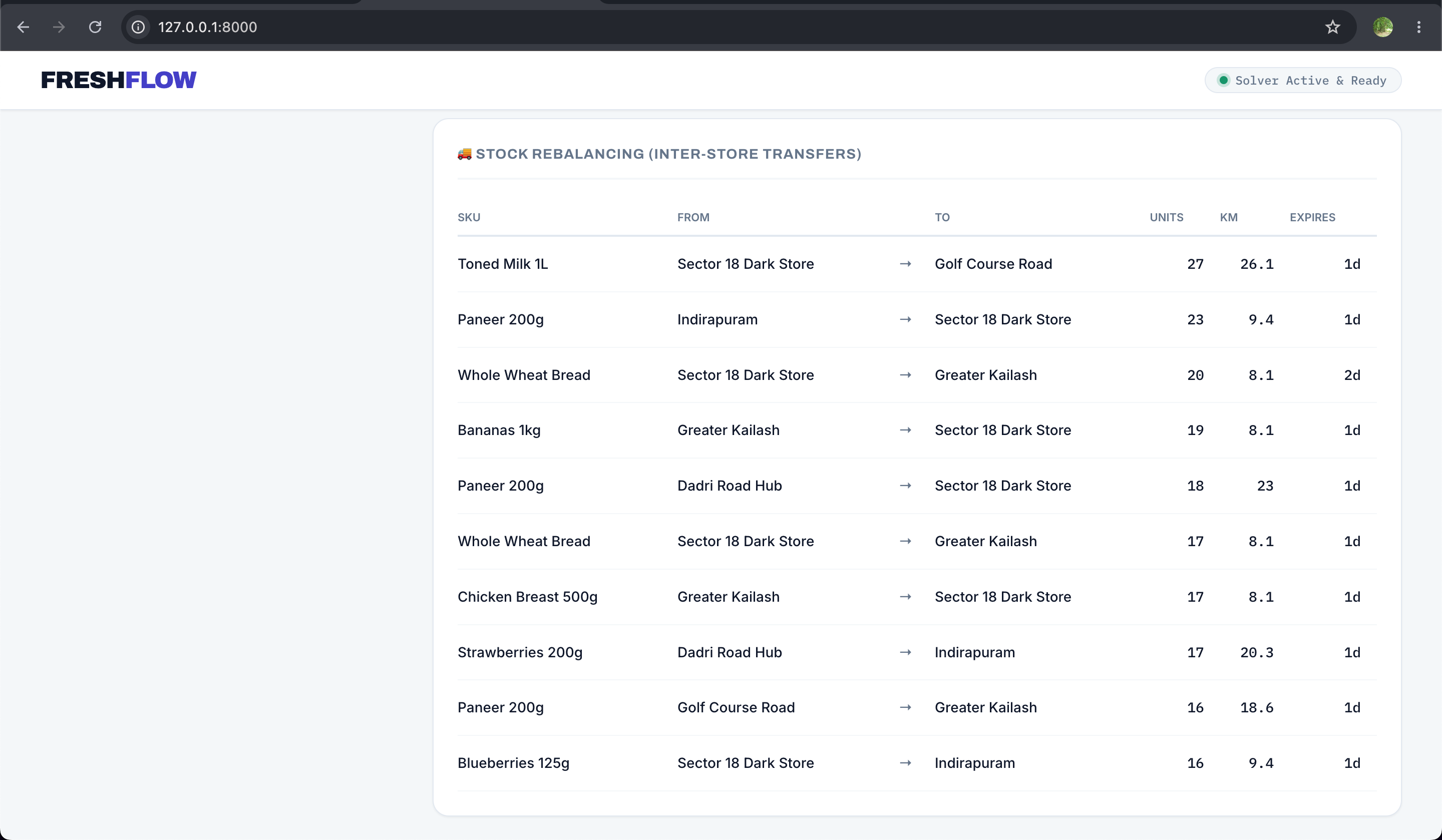Reload the page with the refresh icon
The height and width of the screenshot is (840, 1442).
click(95, 27)
